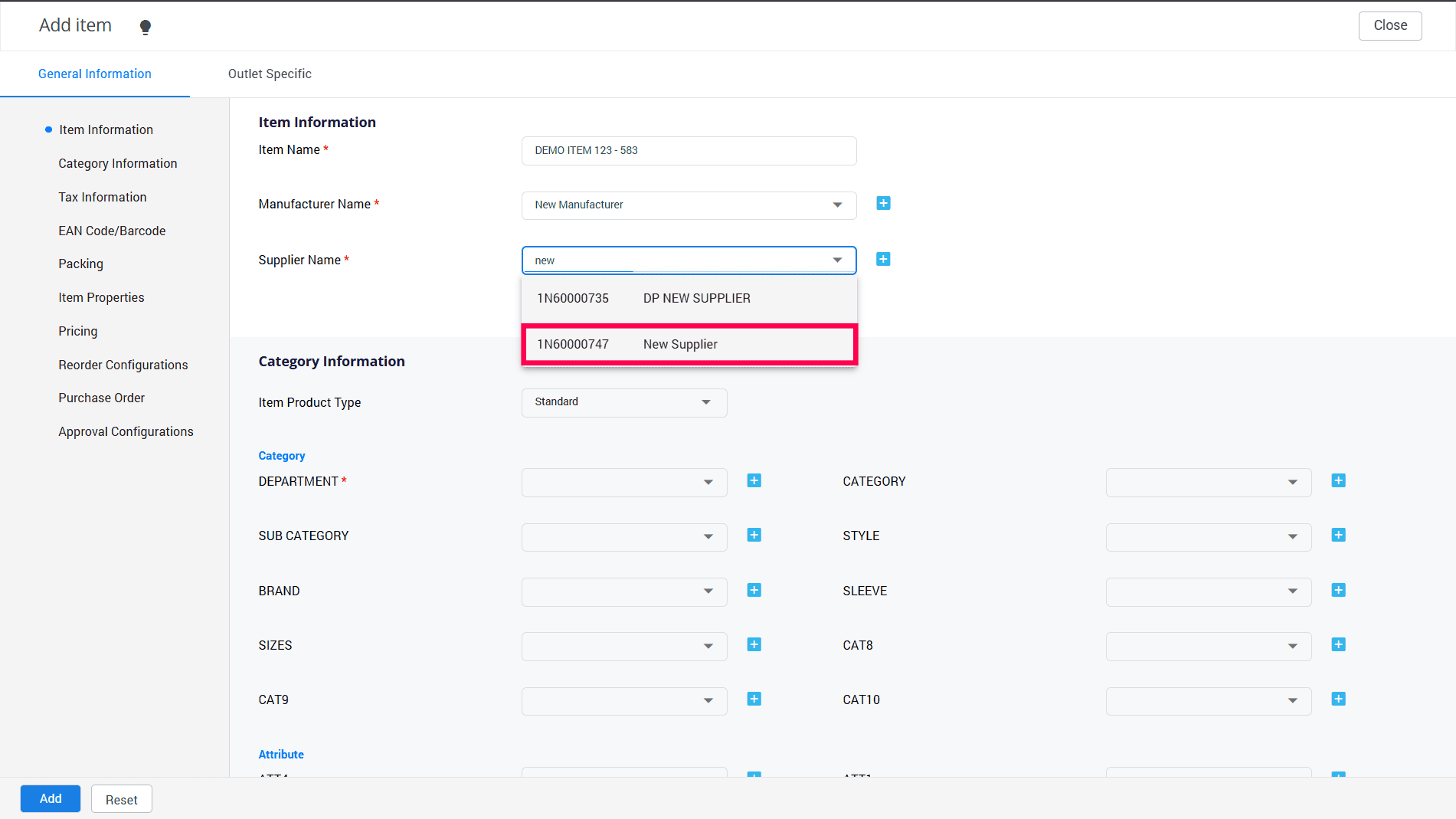Click plus icon next to STYLE dropdown
1456x819 pixels.
1338,536
